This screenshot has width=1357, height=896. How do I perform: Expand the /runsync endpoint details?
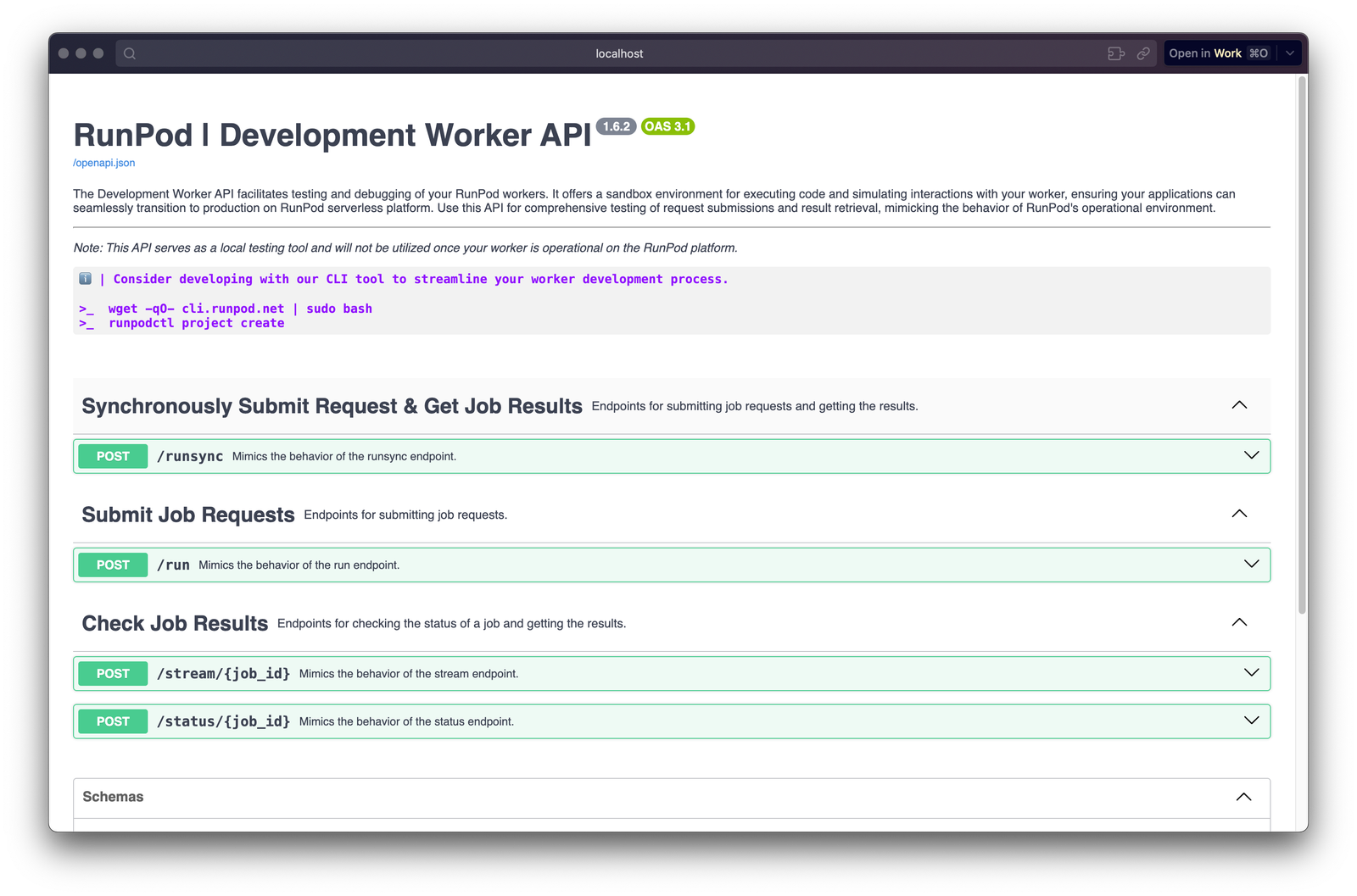pos(1251,455)
